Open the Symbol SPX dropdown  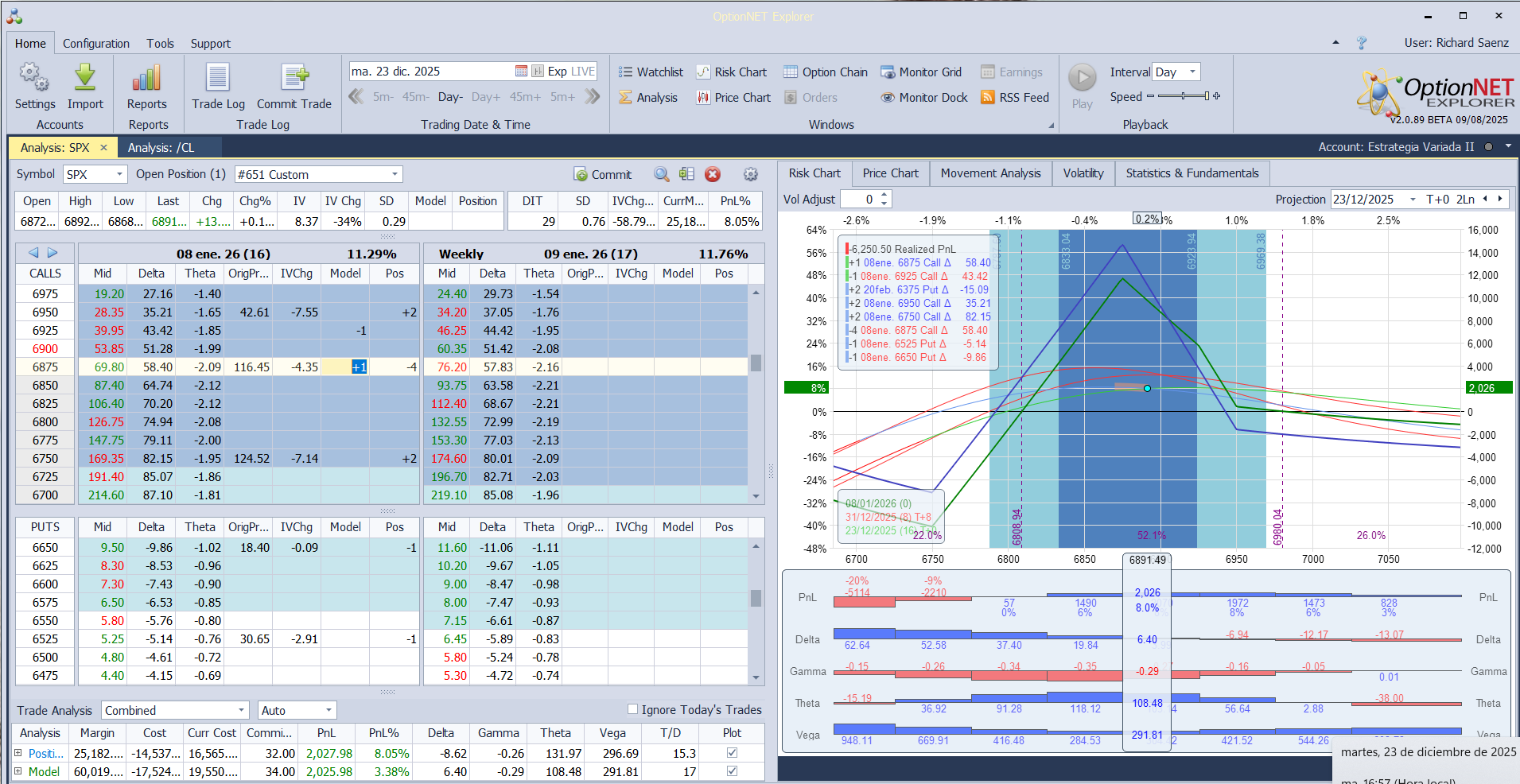(x=120, y=174)
